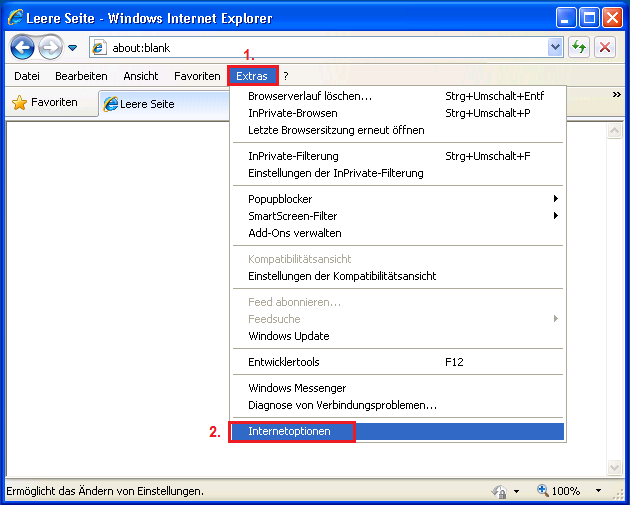The image size is (630, 505).
Task: Open Einstellungen der Kompatibilitätsansicht
Action: tap(398, 276)
